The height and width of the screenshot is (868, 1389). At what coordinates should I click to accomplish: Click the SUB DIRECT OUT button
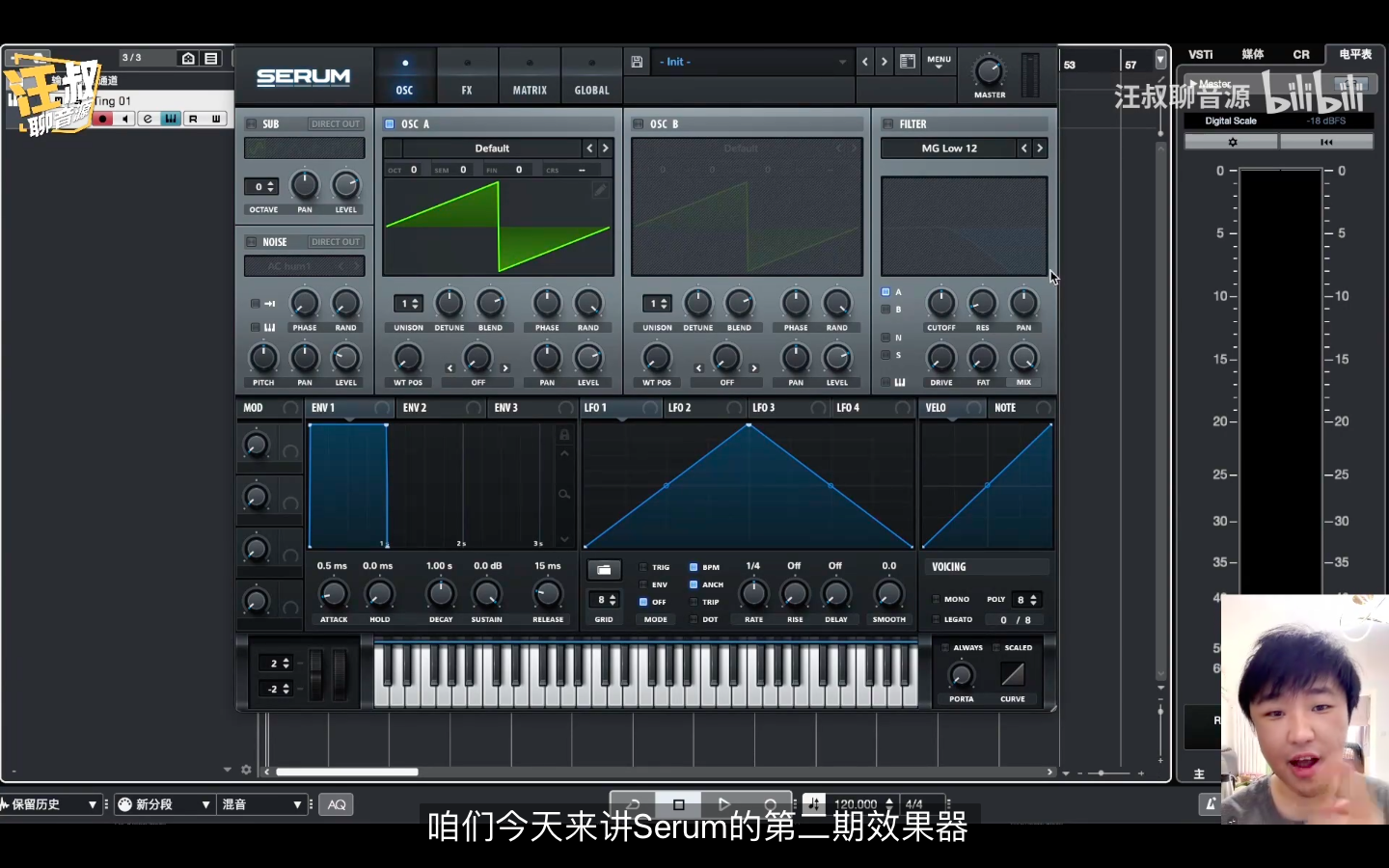(336, 124)
